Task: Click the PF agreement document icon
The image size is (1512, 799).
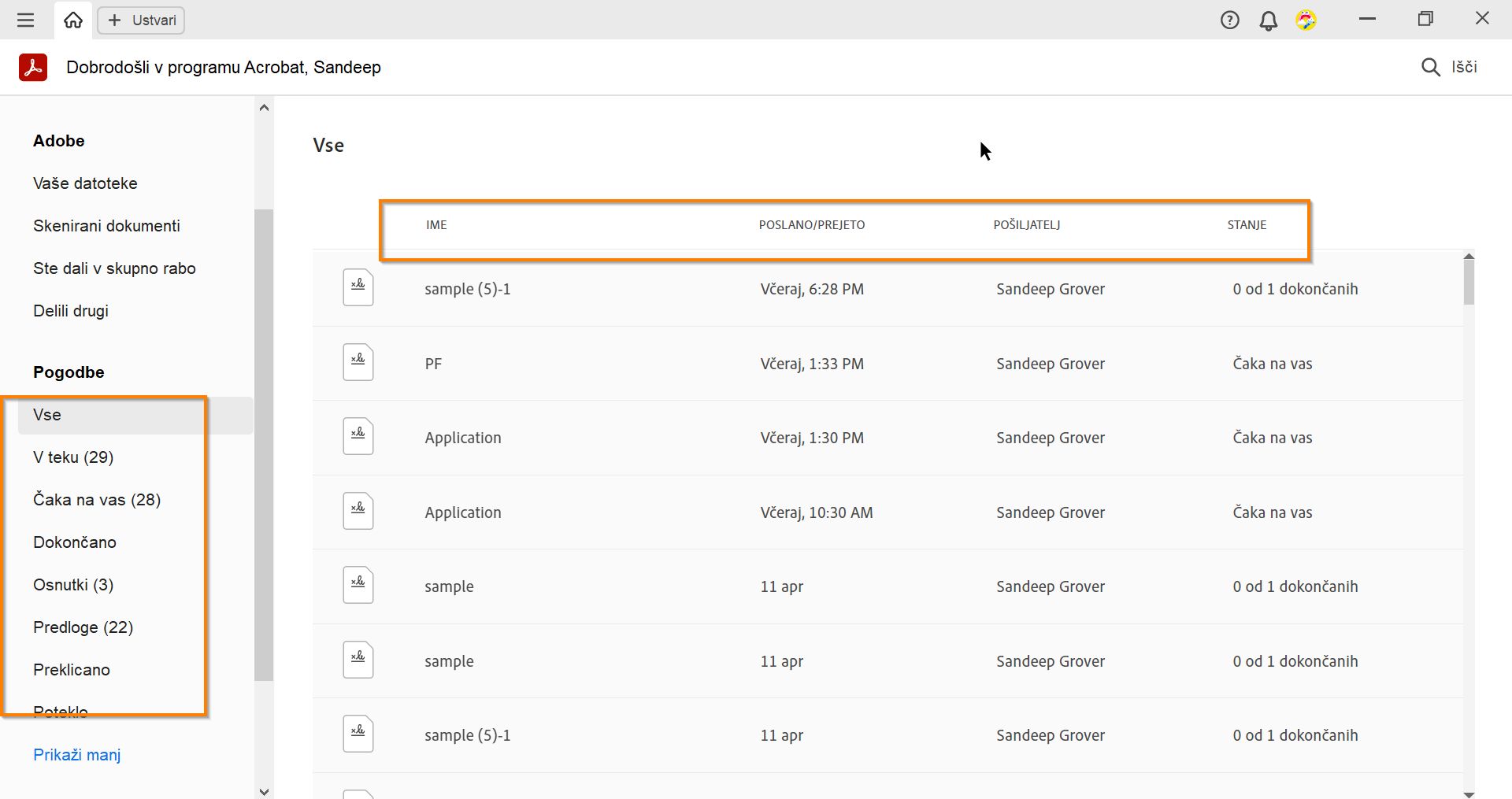Action: (358, 363)
